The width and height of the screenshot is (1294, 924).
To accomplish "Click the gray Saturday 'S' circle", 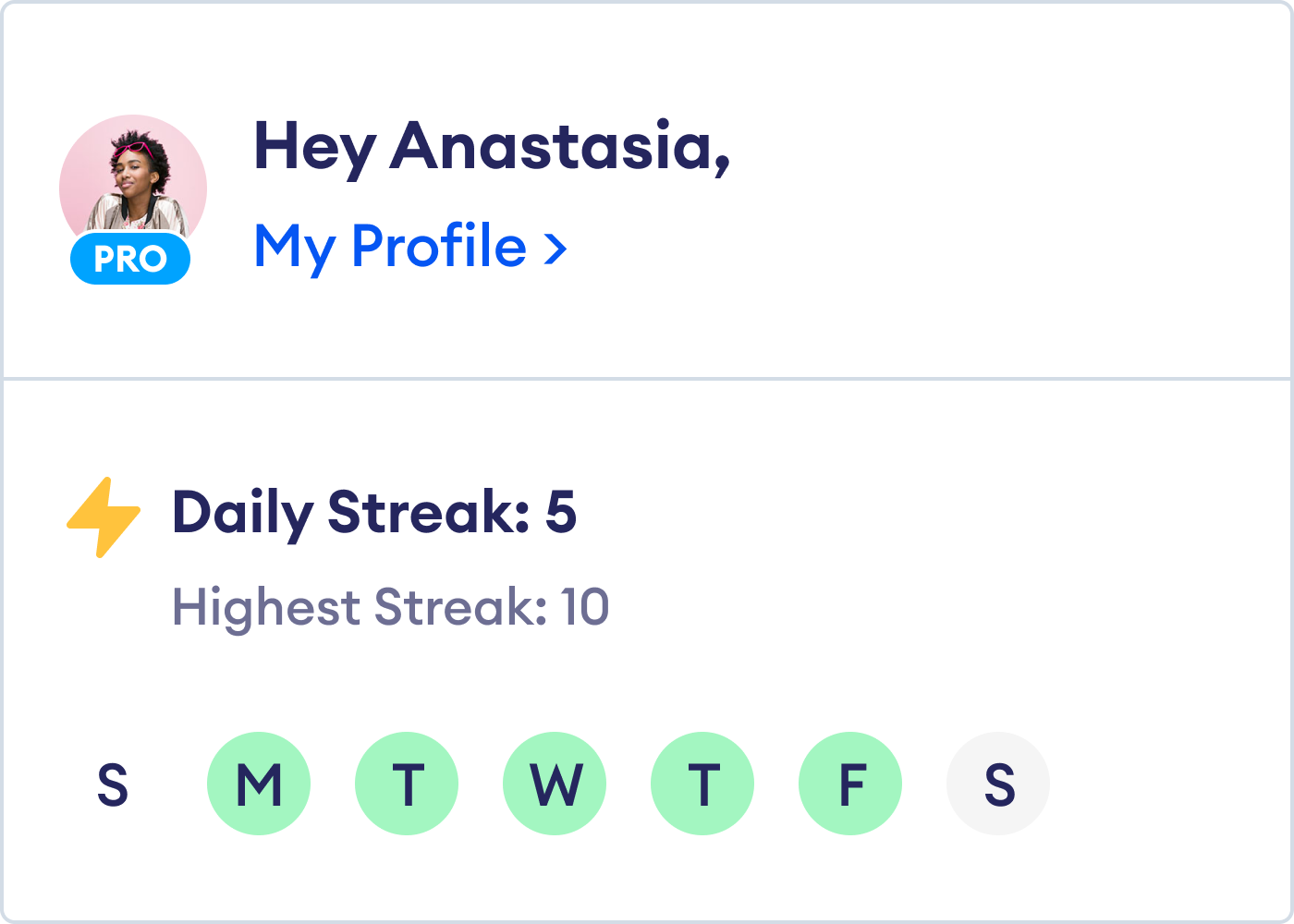I will [x=998, y=784].
